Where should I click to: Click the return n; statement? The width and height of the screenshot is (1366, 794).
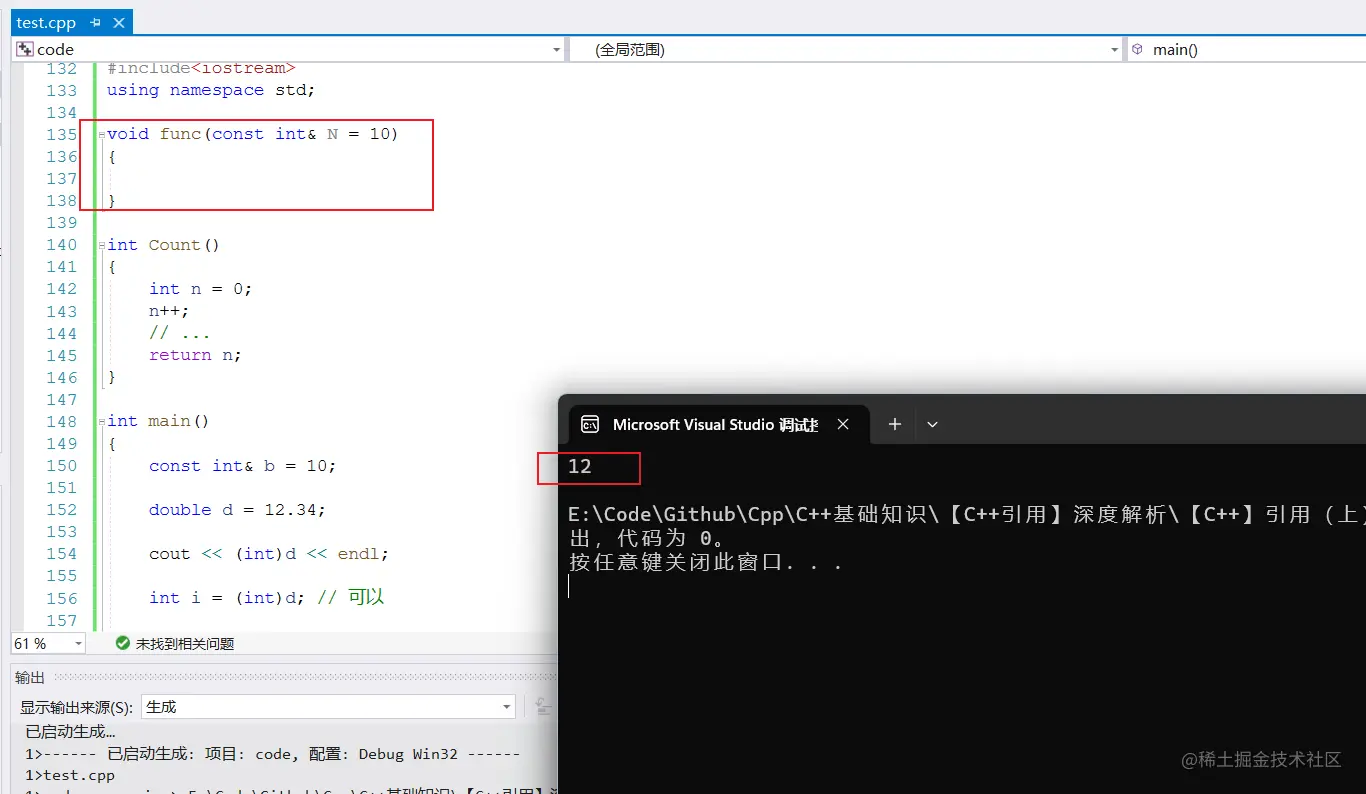click(x=195, y=355)
